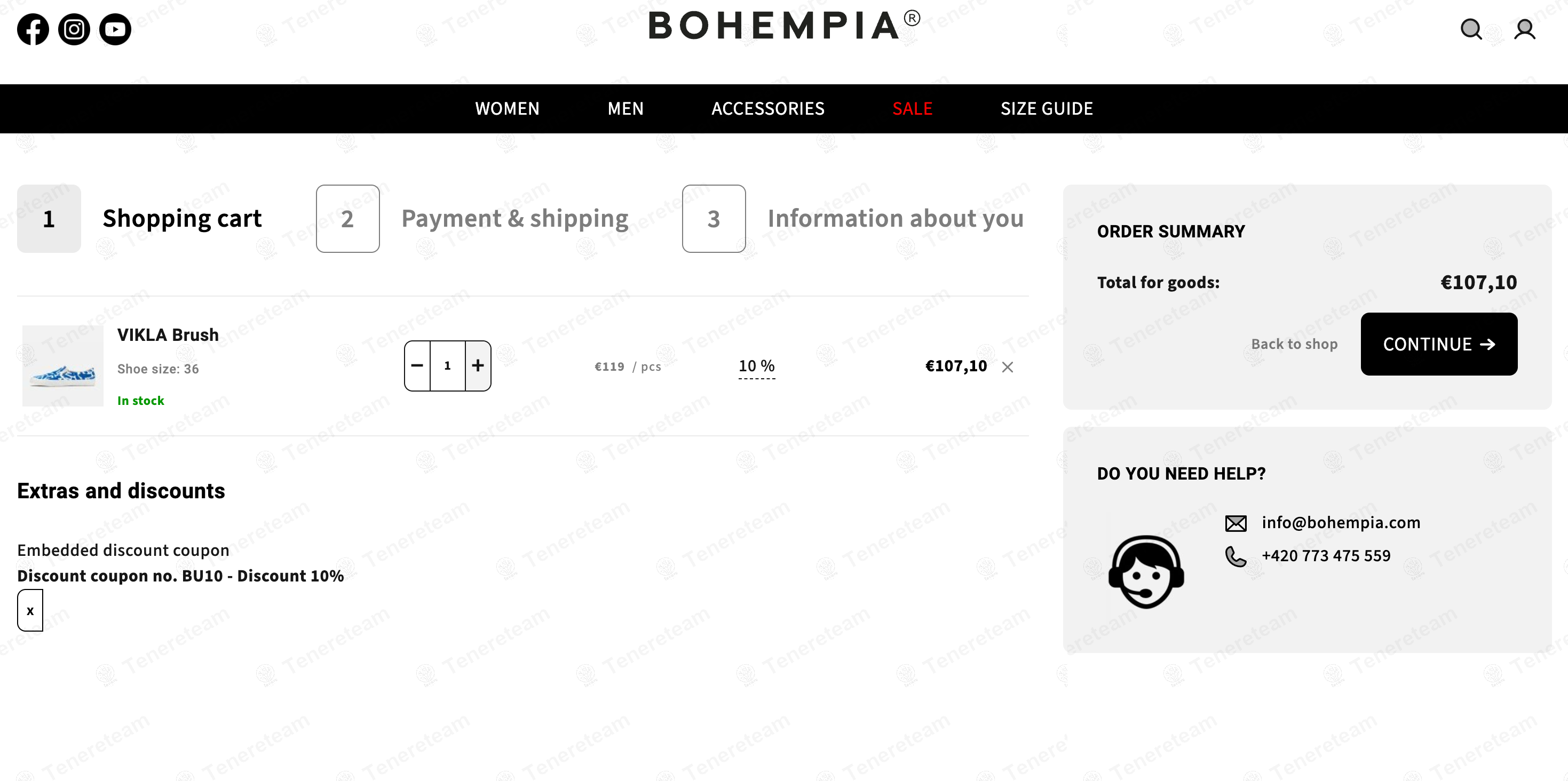Viewport: 1568px width, 781px height.
Task: Decrease VIKLA Brush quantity with minus
Action: point(417,365)
